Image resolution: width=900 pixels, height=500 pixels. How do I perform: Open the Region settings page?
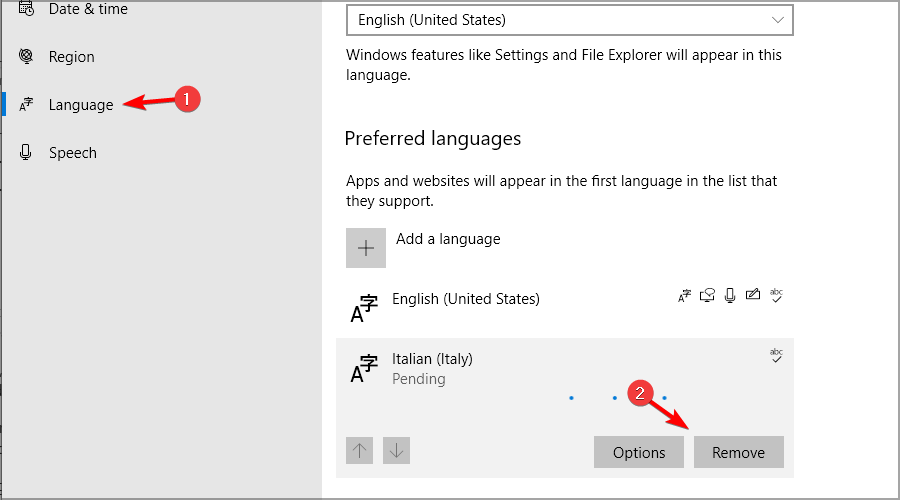click(x=71, y=57)
